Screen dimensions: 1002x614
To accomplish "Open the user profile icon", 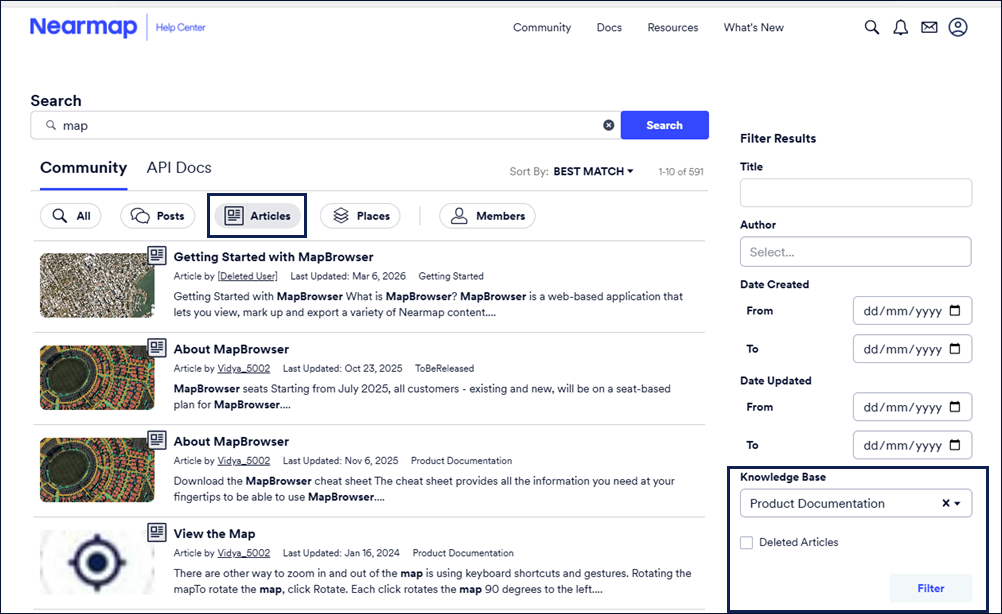I will coord(958,27).
